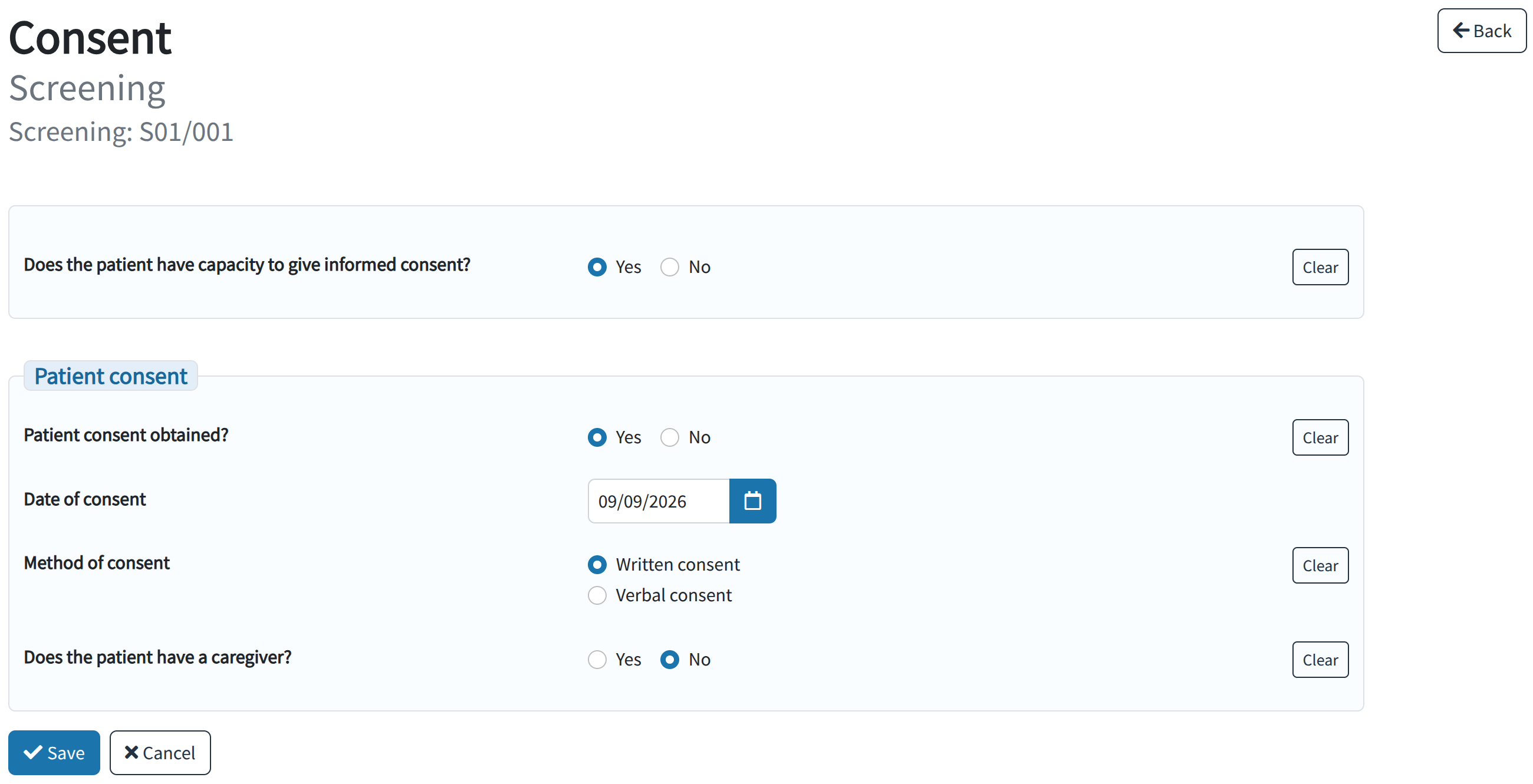Click the Consent page title
The width and height of the screenshot is (1533, 784).
click(90, 38)
